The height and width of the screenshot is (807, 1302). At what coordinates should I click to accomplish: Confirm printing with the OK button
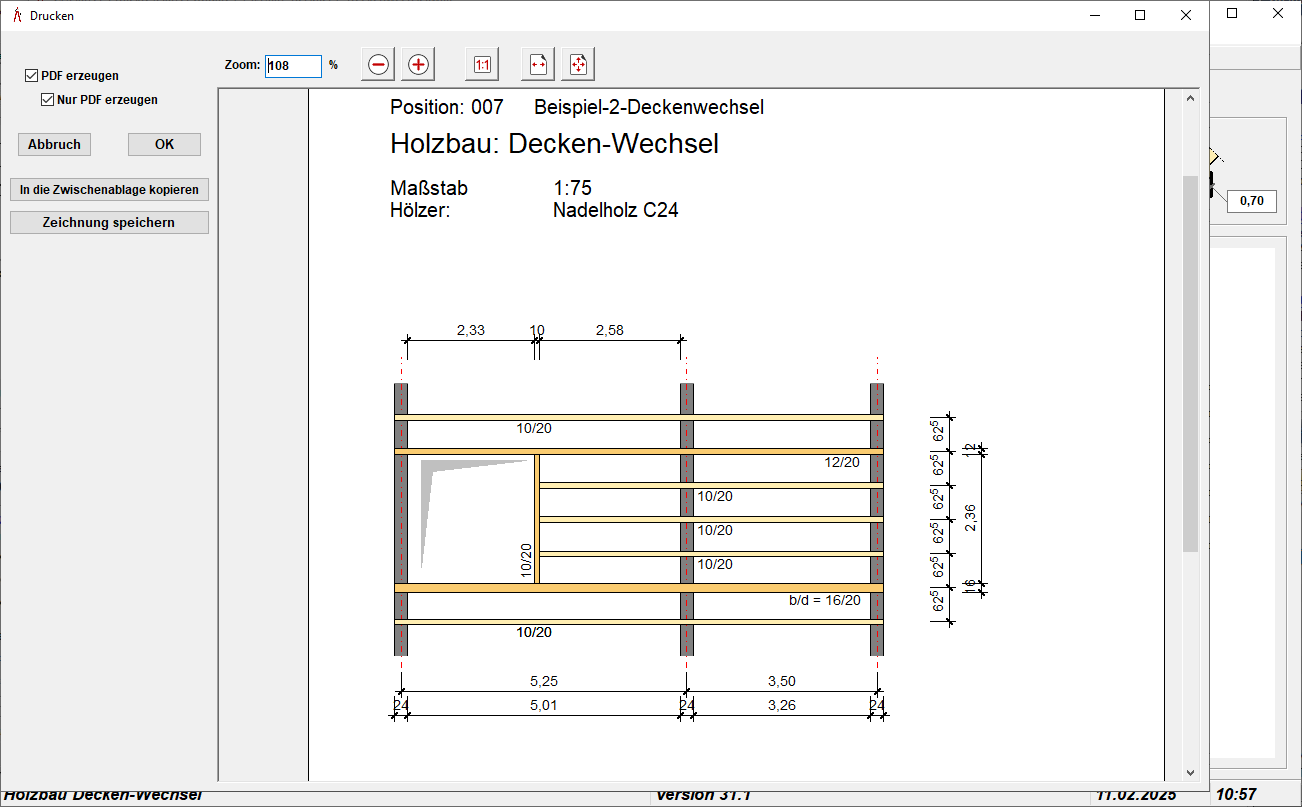click(x=164, y=144)
